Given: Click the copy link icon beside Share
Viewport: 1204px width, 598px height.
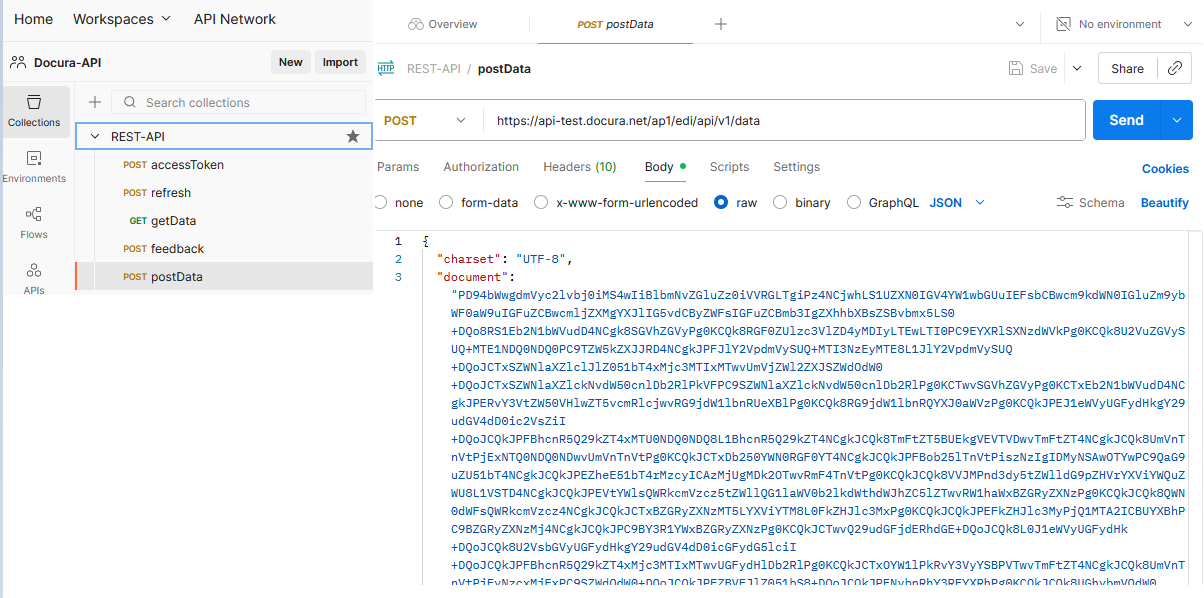Looking at the screenshot, I should click(1175, 69).
